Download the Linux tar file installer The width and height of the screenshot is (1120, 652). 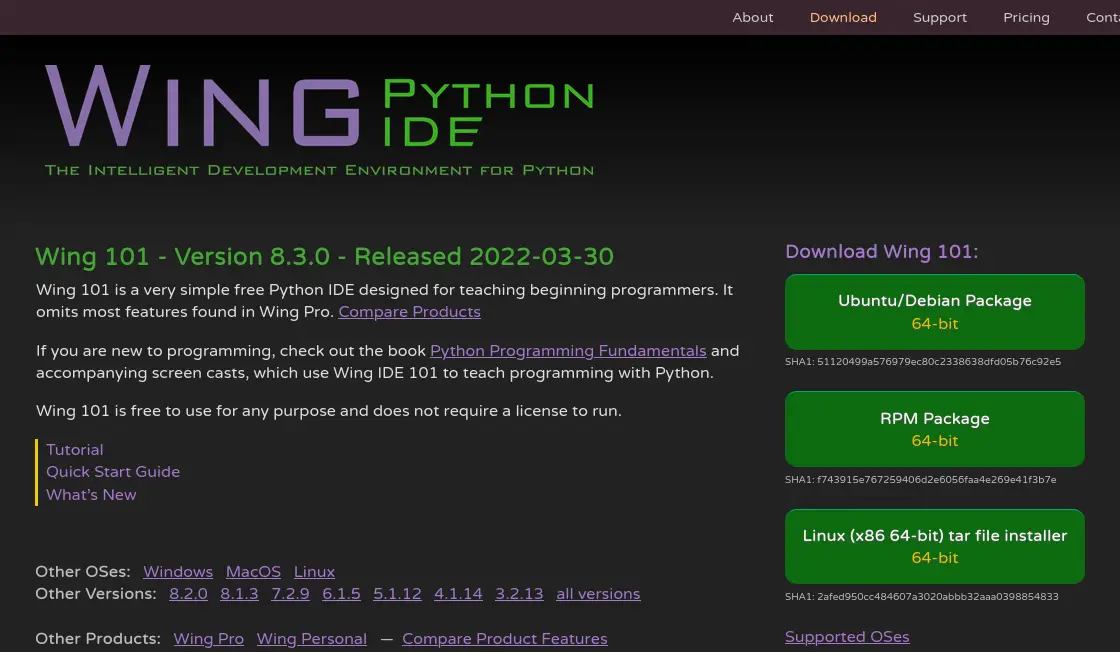934,546
